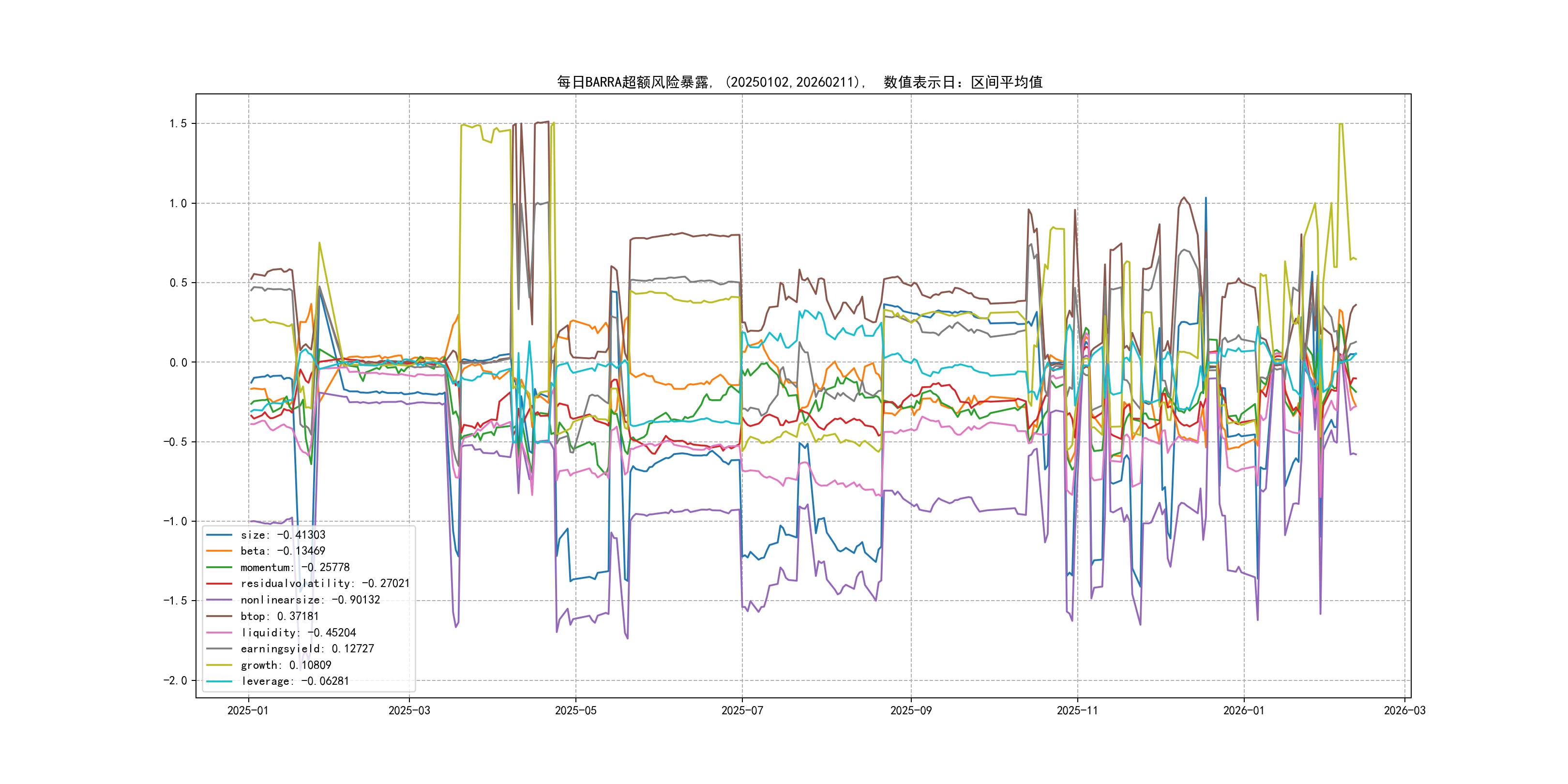
Task: Click the 2026-03 x-axis tick label
Action: pos(1404,710)
